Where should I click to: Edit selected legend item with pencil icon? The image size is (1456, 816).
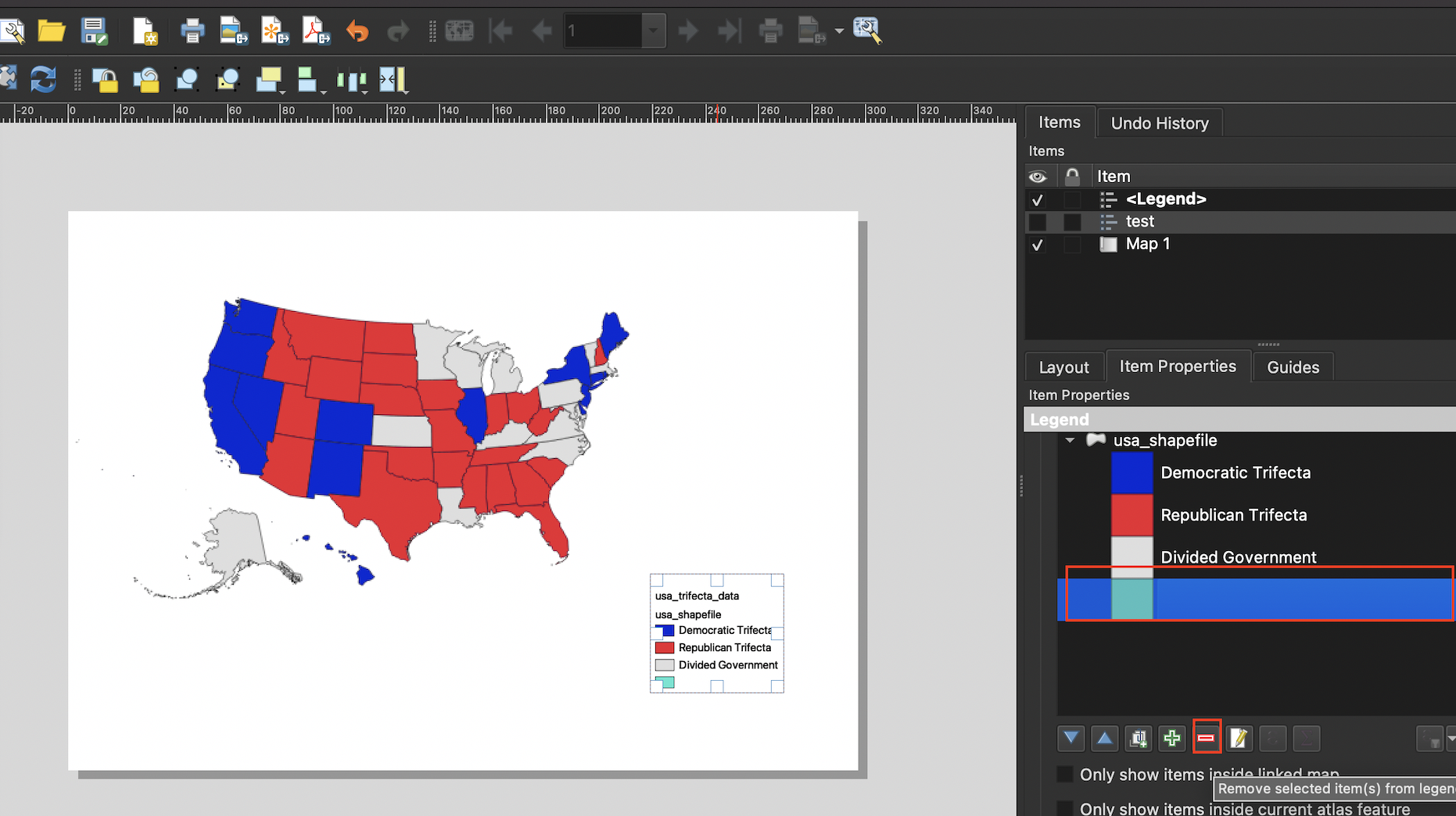(x=1239, y=738)
